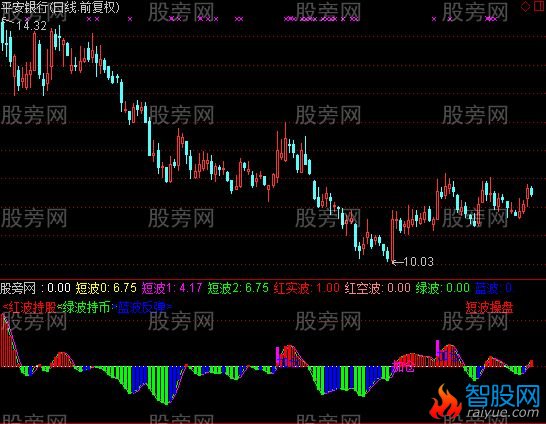
Task: Click the red 短波操盘 label
Action: click(x=489, y=307)
